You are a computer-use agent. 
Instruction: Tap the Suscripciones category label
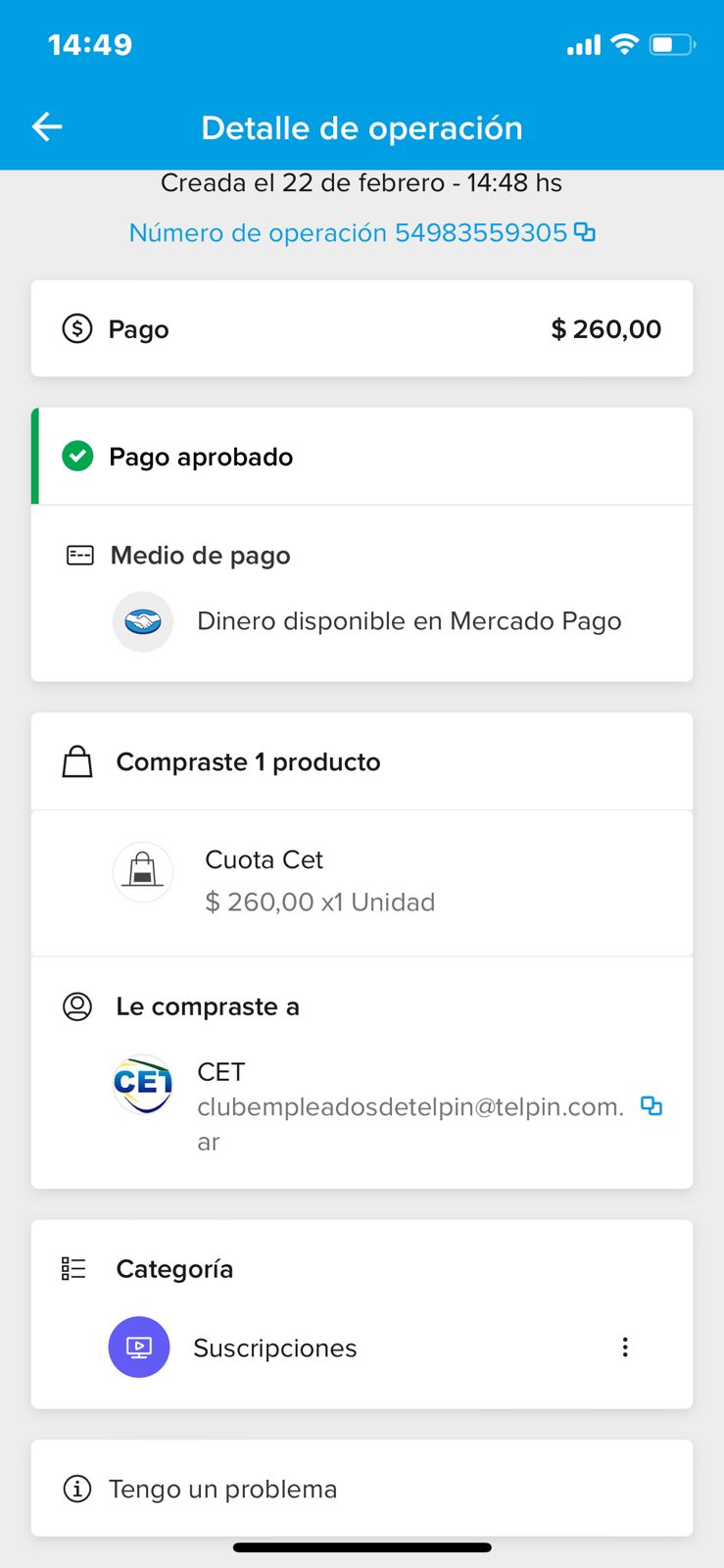[x=275, y=1348]
